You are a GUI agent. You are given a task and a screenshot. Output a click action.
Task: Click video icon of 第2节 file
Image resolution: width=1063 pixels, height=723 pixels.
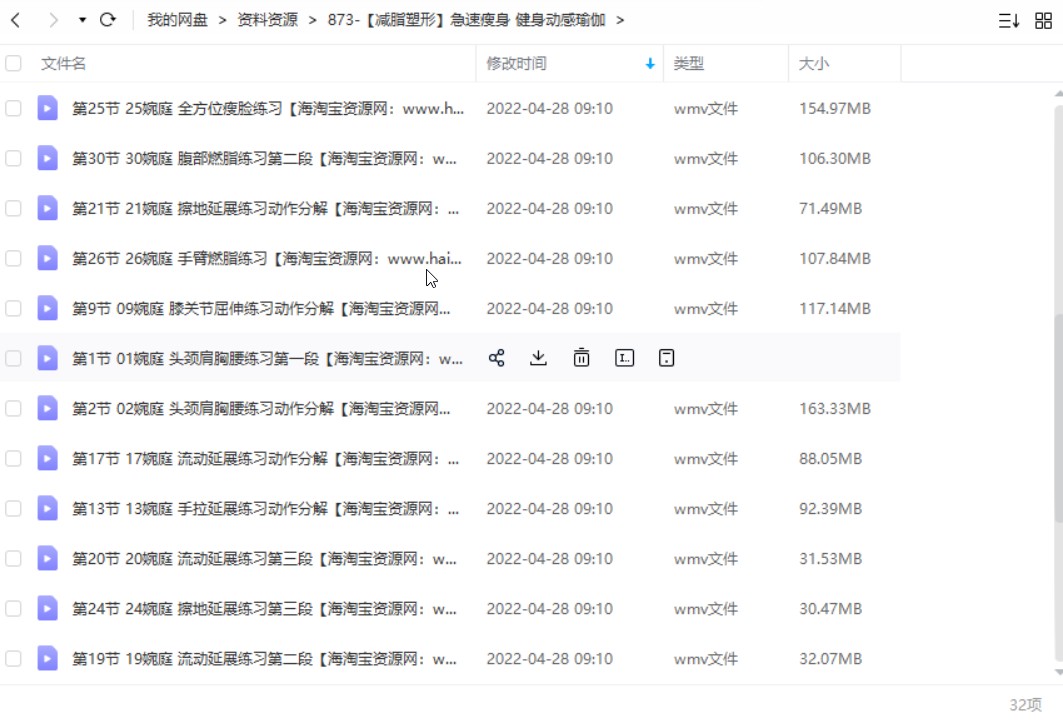(47, 408)
